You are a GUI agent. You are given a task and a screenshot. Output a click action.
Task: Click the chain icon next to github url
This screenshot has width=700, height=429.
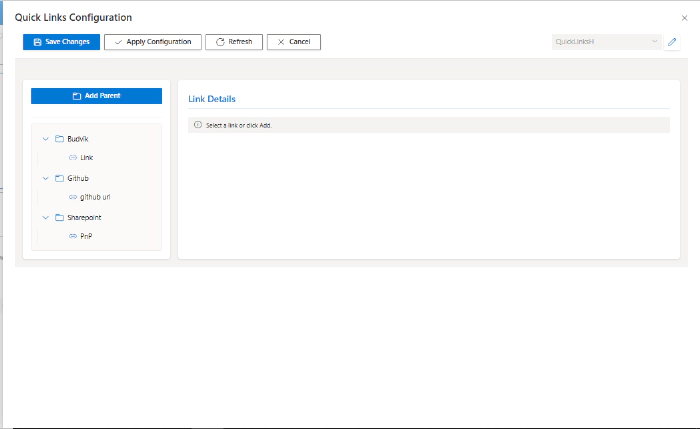(x=72, y=197)
